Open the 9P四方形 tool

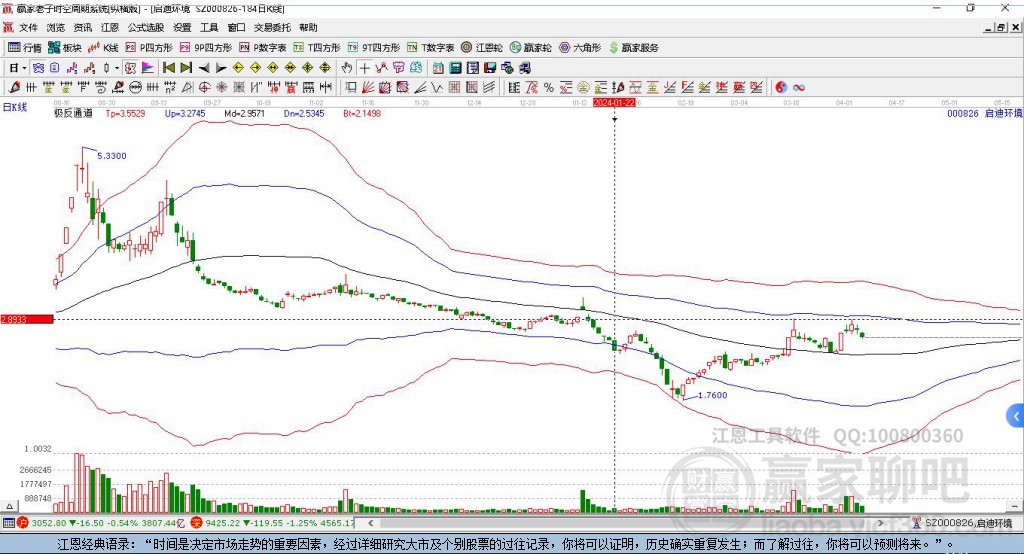click(x=206, y=48)
